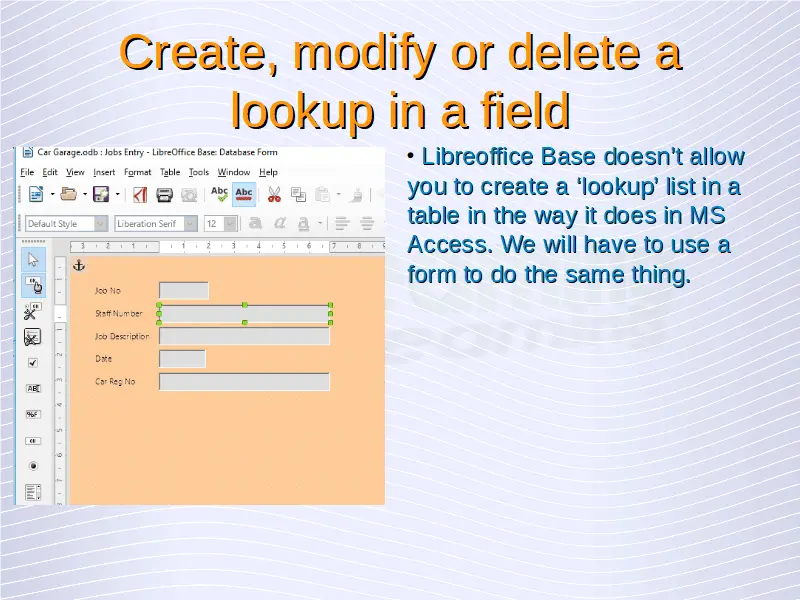Click the bullet text about Libreoffice Base
Image resolution: width=800 pixels, height=600 pixels.
pyautogui.click(x=576, y=216)
